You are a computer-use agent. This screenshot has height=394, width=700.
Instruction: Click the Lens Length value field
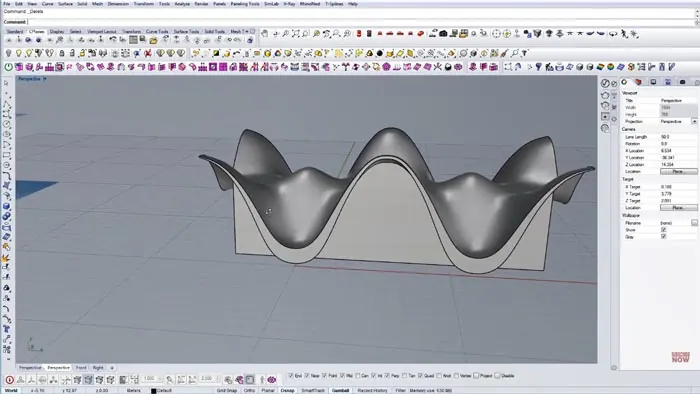point(678,137)
